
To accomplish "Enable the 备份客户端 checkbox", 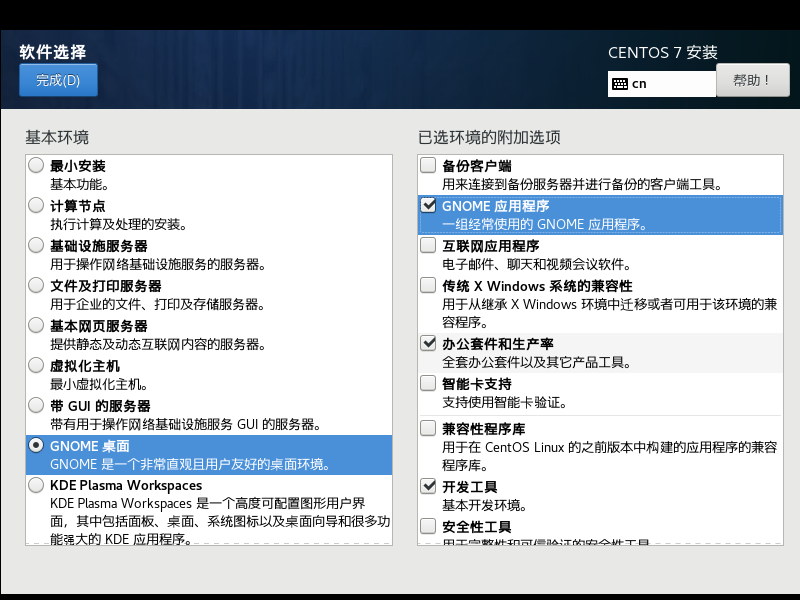I will point(428,165).
